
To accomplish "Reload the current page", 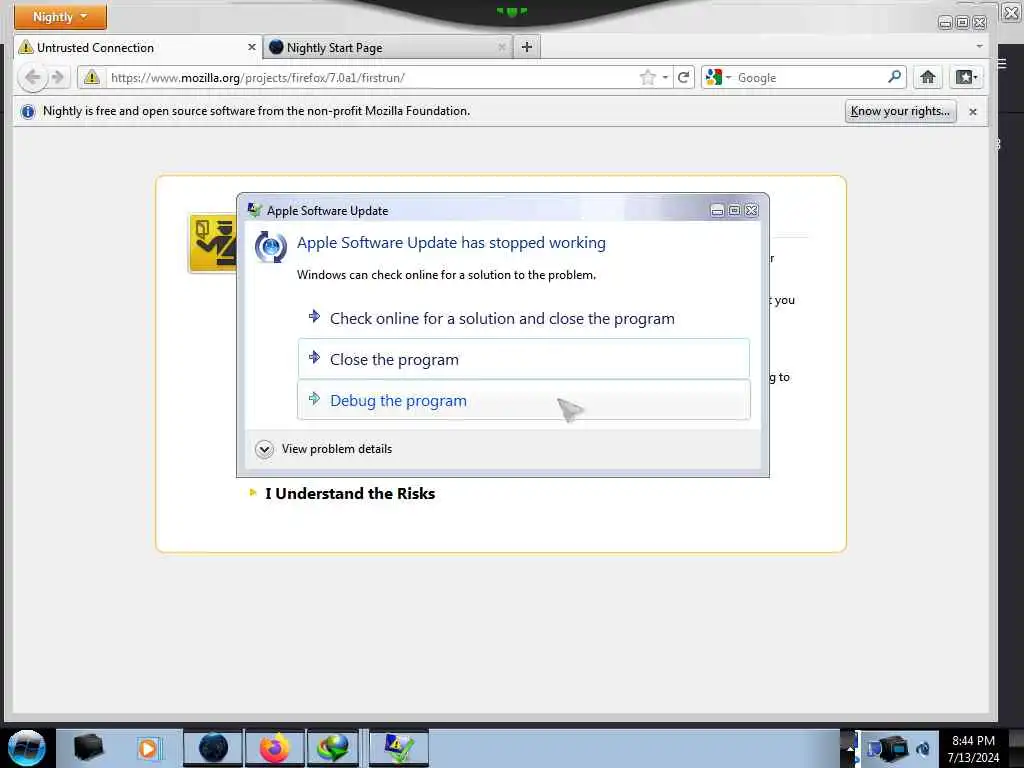I will coord(684,78).
